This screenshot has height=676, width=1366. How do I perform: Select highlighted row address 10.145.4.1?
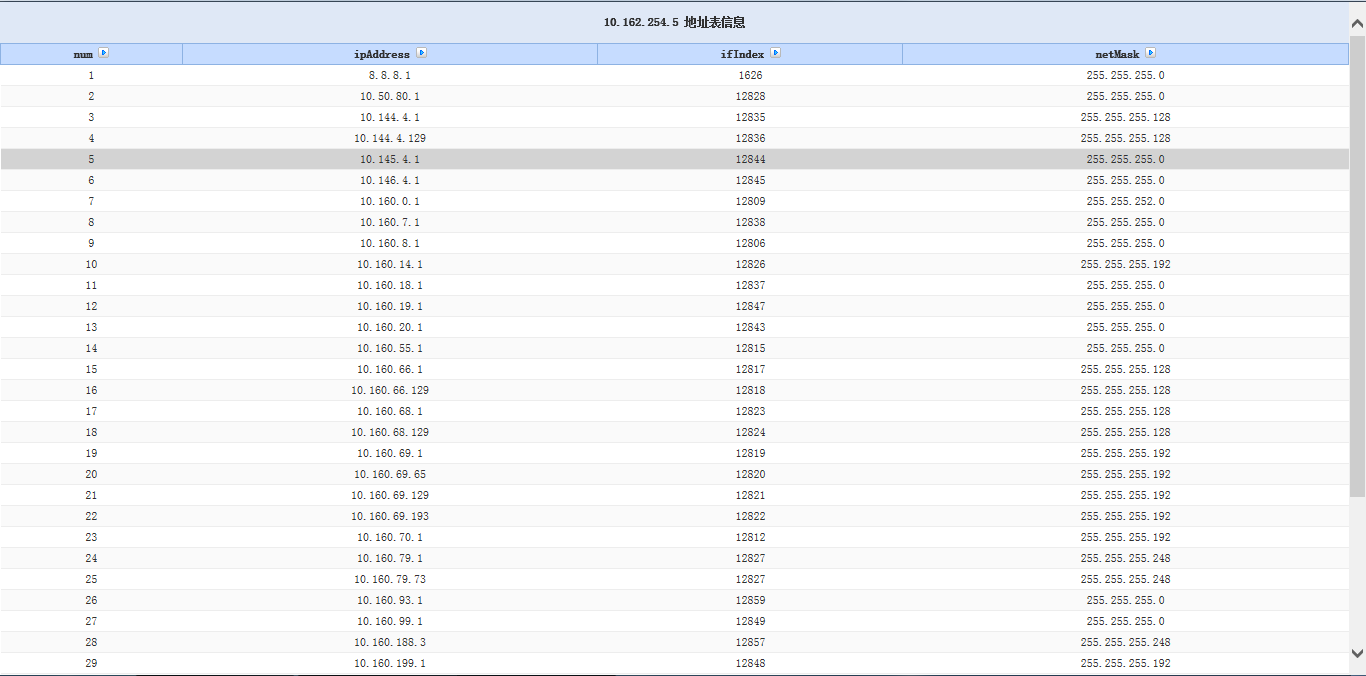(390, 159)
